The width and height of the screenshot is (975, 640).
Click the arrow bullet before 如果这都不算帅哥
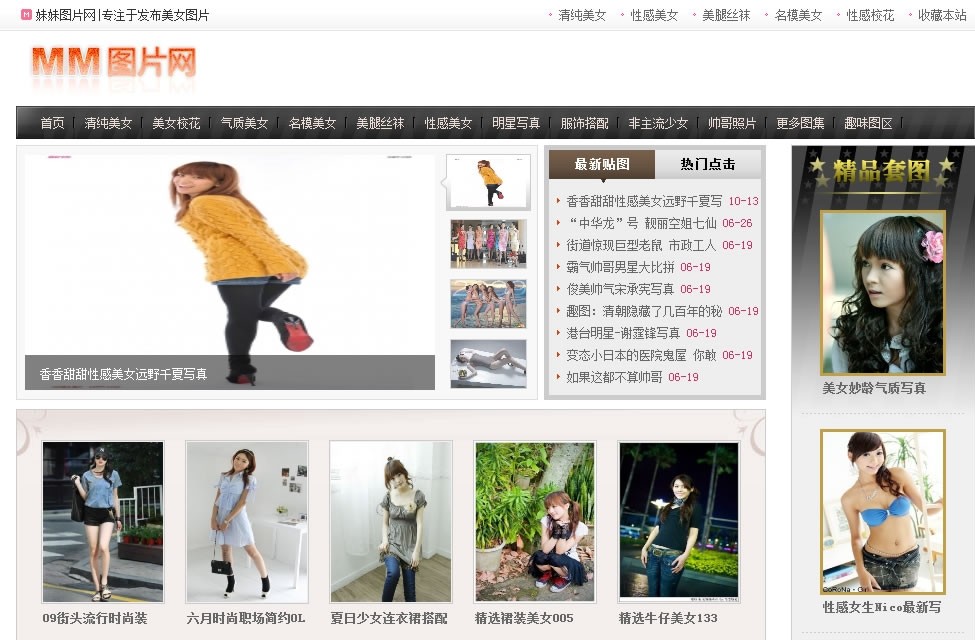(560, 377)
